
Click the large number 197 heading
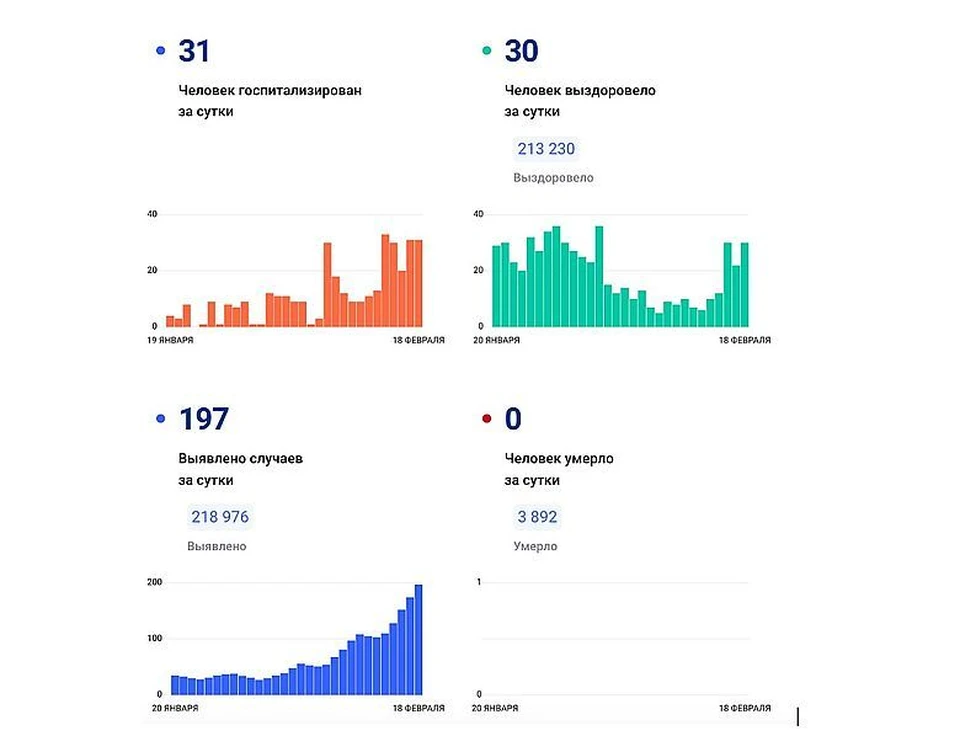204,419
